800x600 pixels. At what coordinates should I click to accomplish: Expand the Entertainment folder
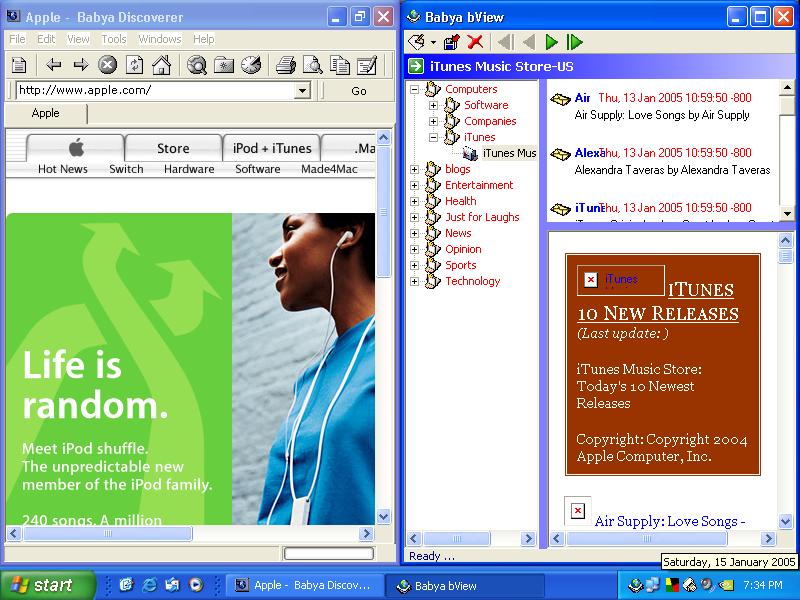pos(414,185)
